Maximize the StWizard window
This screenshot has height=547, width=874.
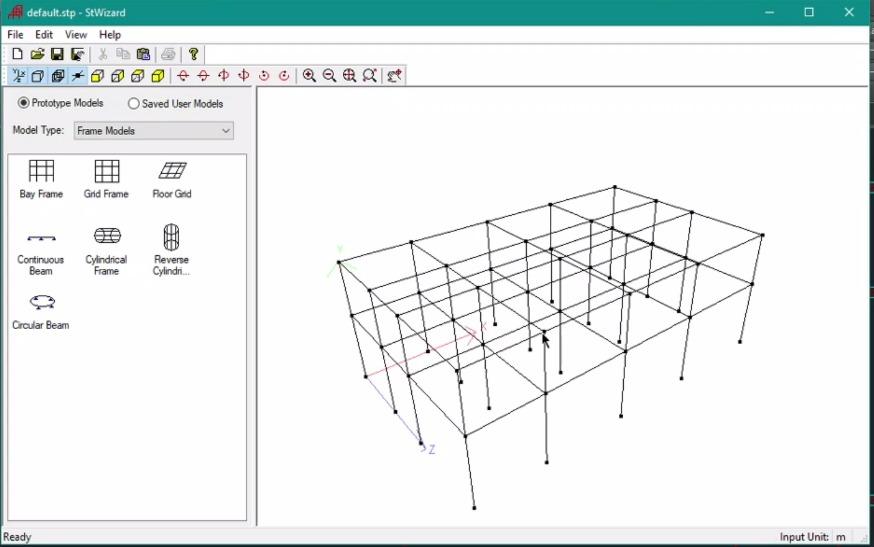click(x=809, y=12)
